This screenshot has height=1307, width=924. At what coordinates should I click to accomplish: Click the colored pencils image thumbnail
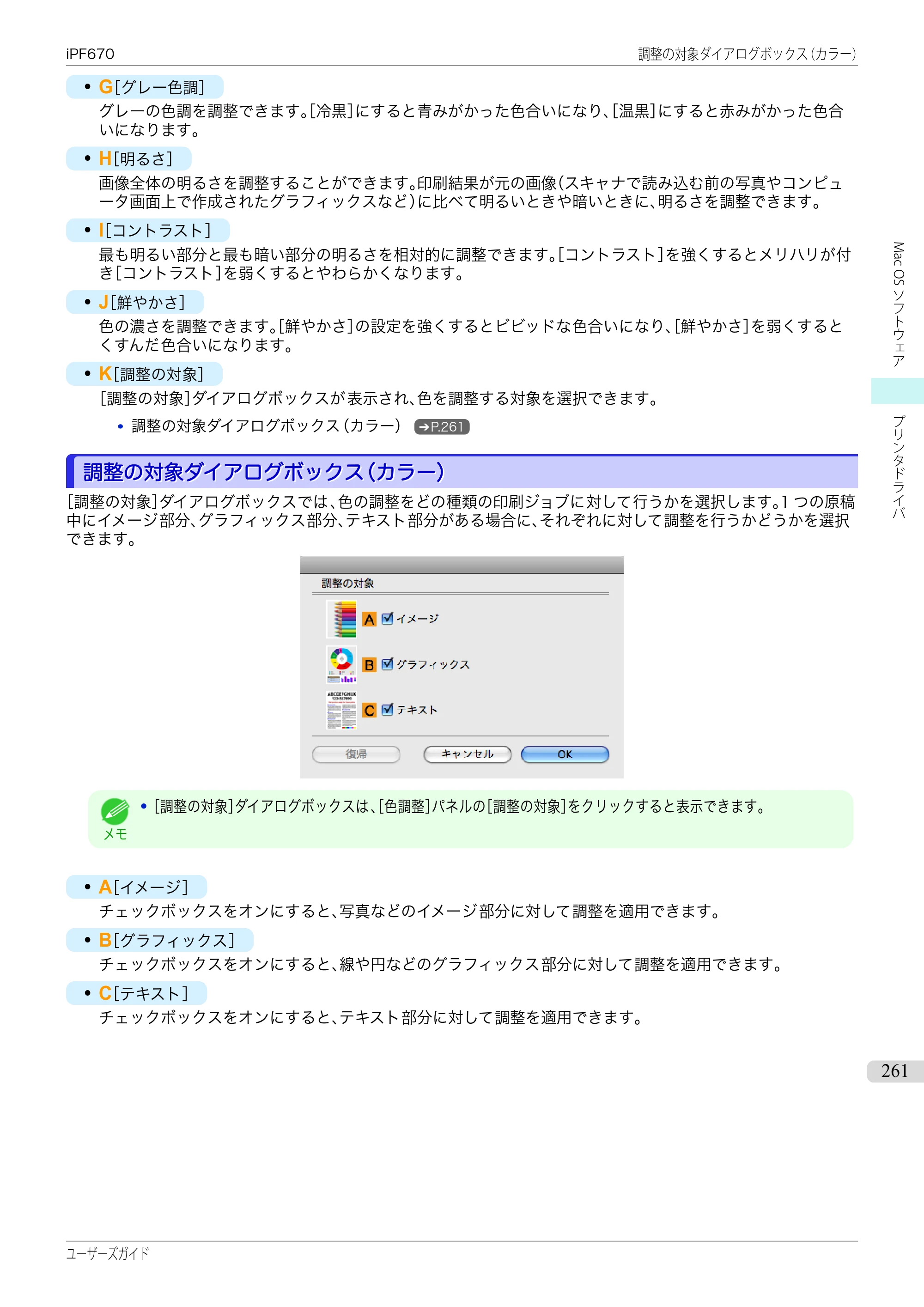[341, 619]
